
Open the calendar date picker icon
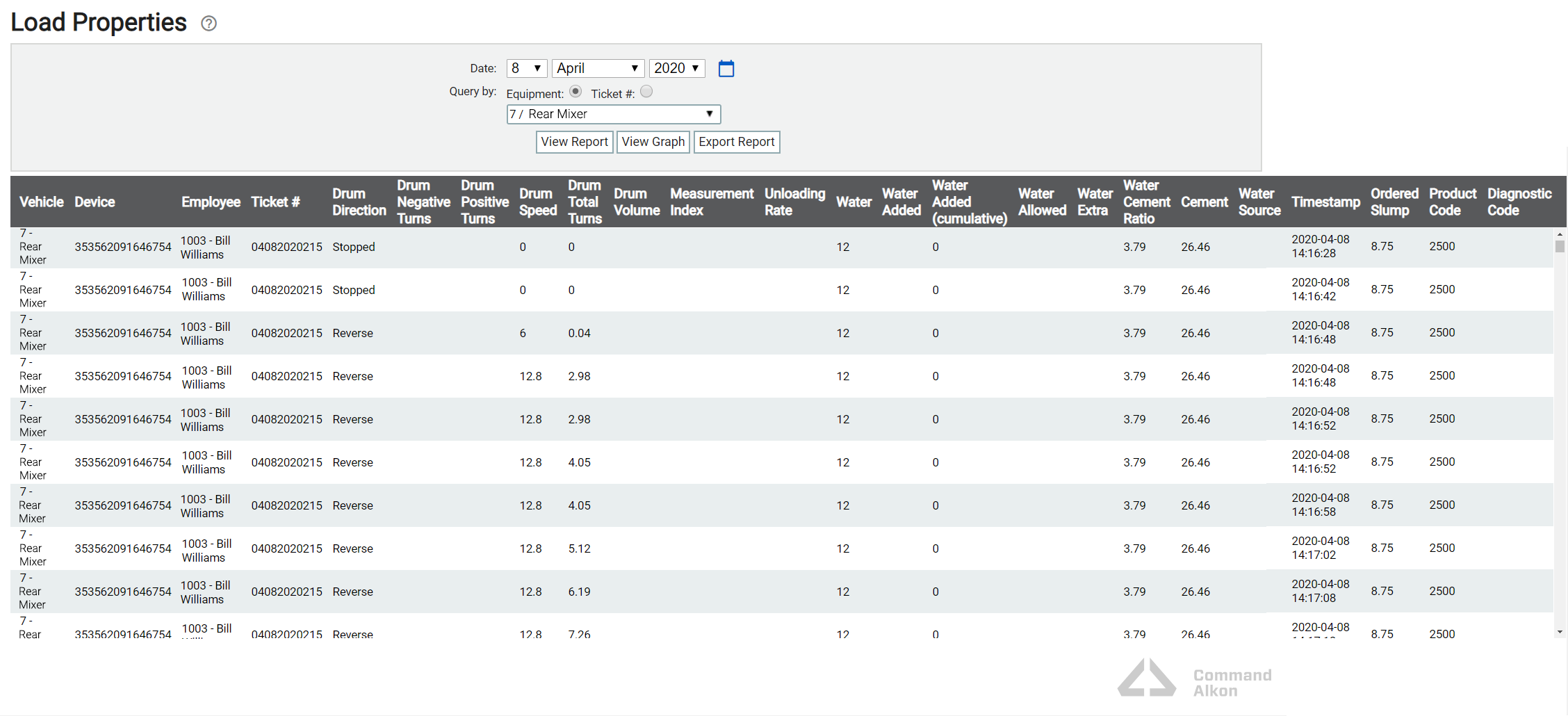pos(726,68)
